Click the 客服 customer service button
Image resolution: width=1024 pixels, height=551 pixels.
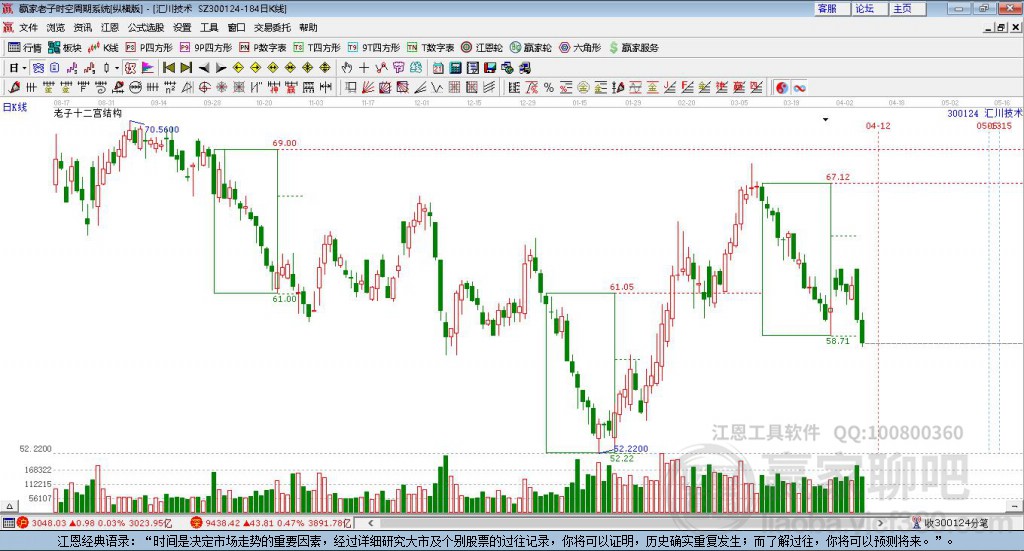[831, 8]
